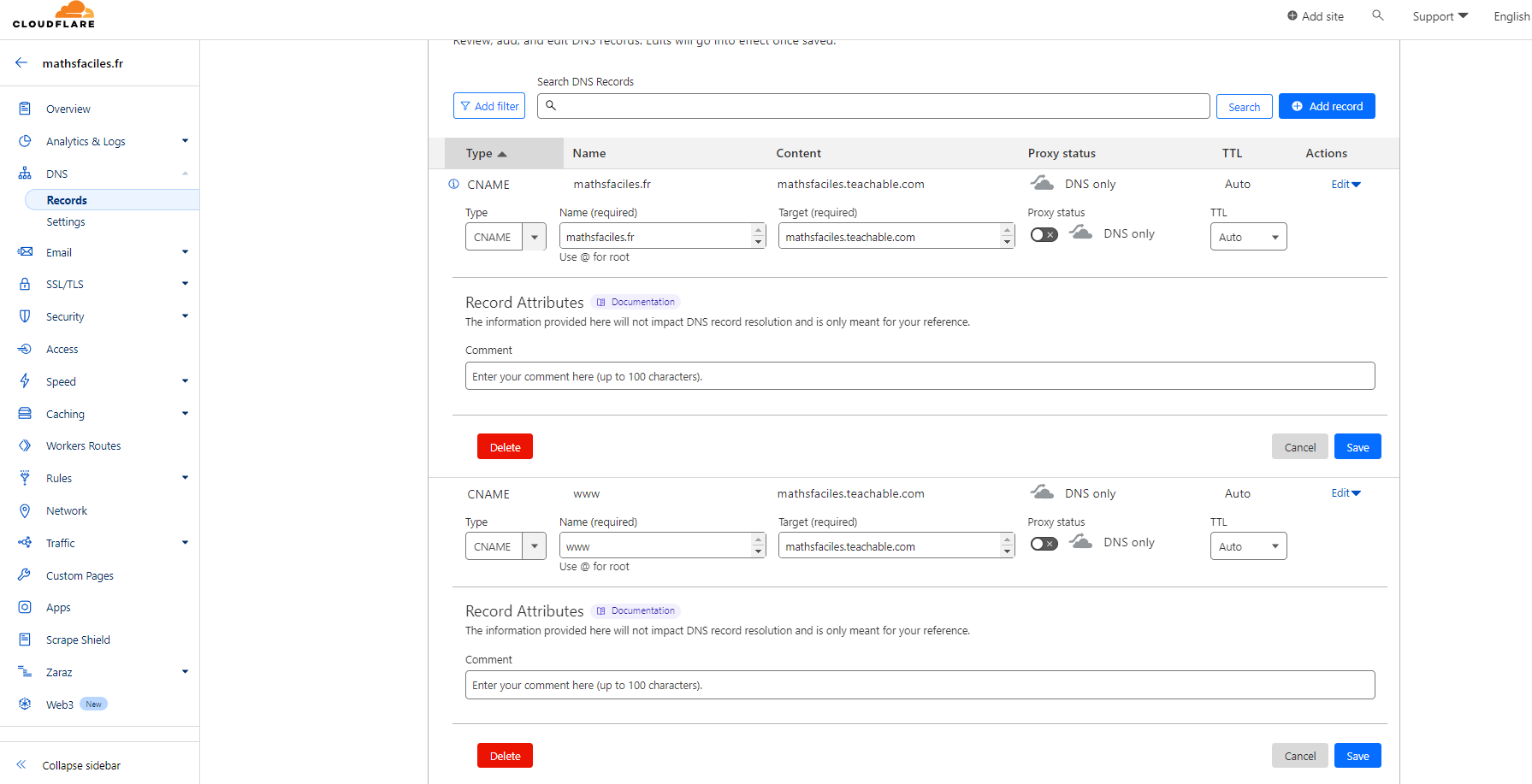Toggle proxy status for www record

1044,544
